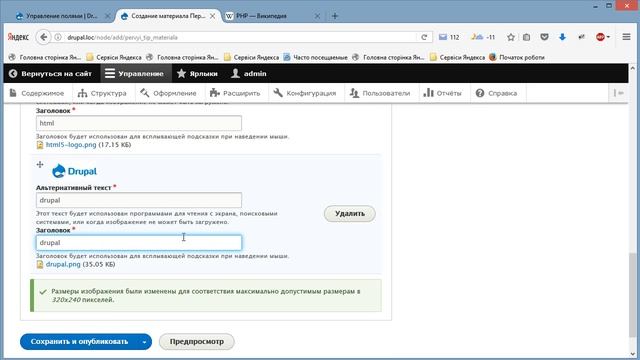Open the bookmarks list clipboard icon
This screenshot has height=360, width=640.
pos(527,37)
